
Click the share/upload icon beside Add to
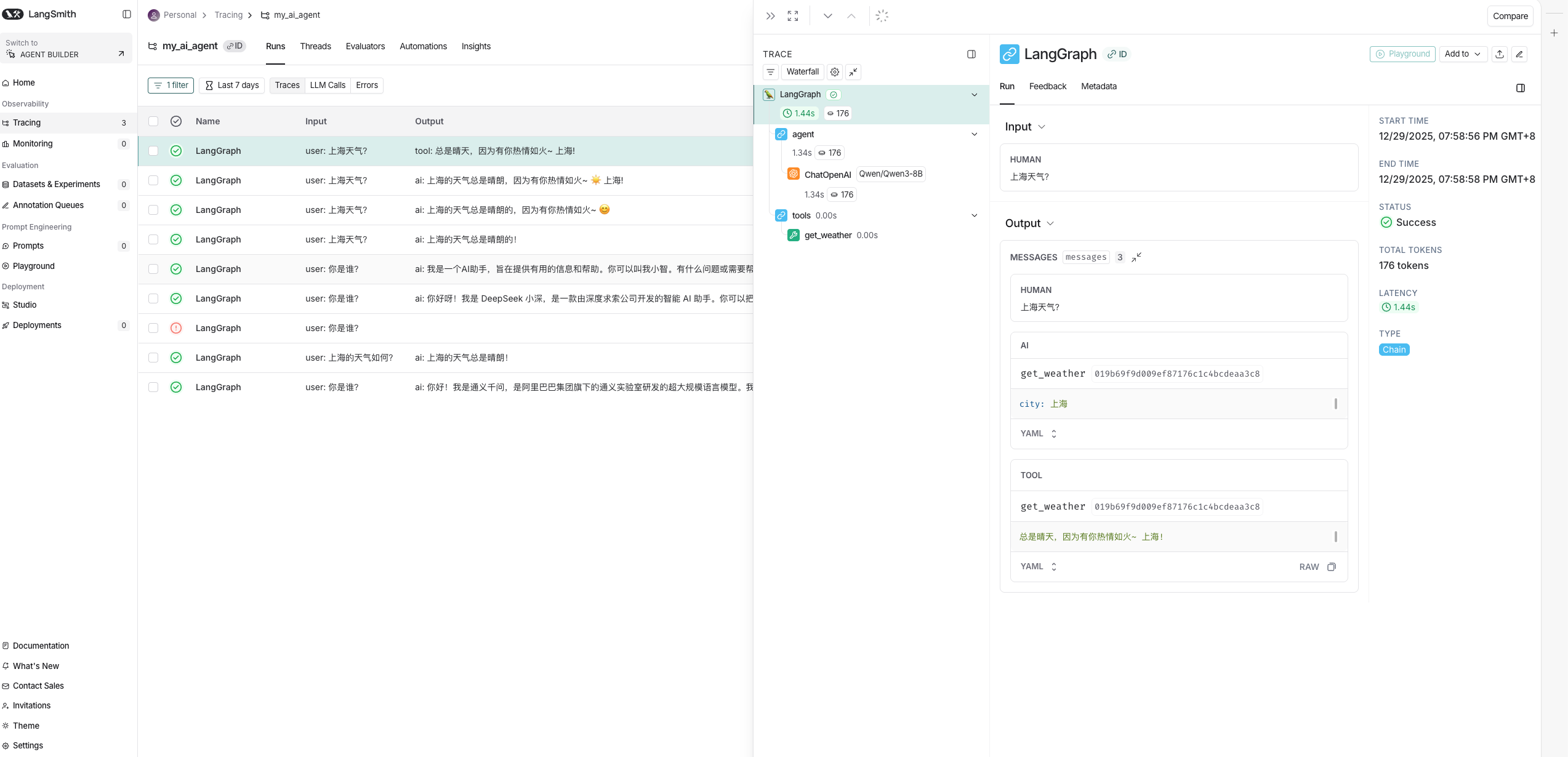click(x=1500, y=54)
